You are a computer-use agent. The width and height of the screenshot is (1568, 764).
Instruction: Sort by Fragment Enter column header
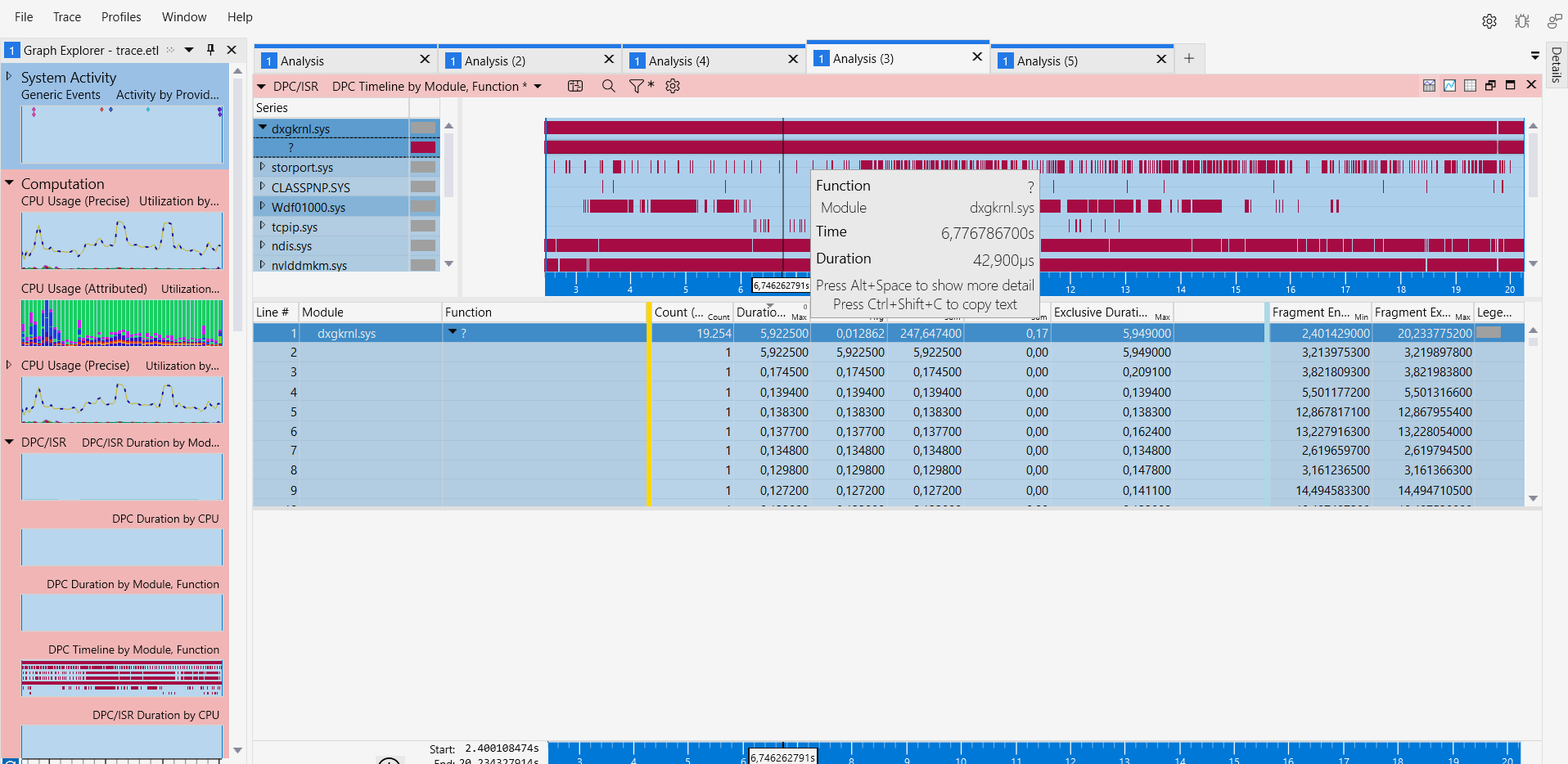[1320, 312]
